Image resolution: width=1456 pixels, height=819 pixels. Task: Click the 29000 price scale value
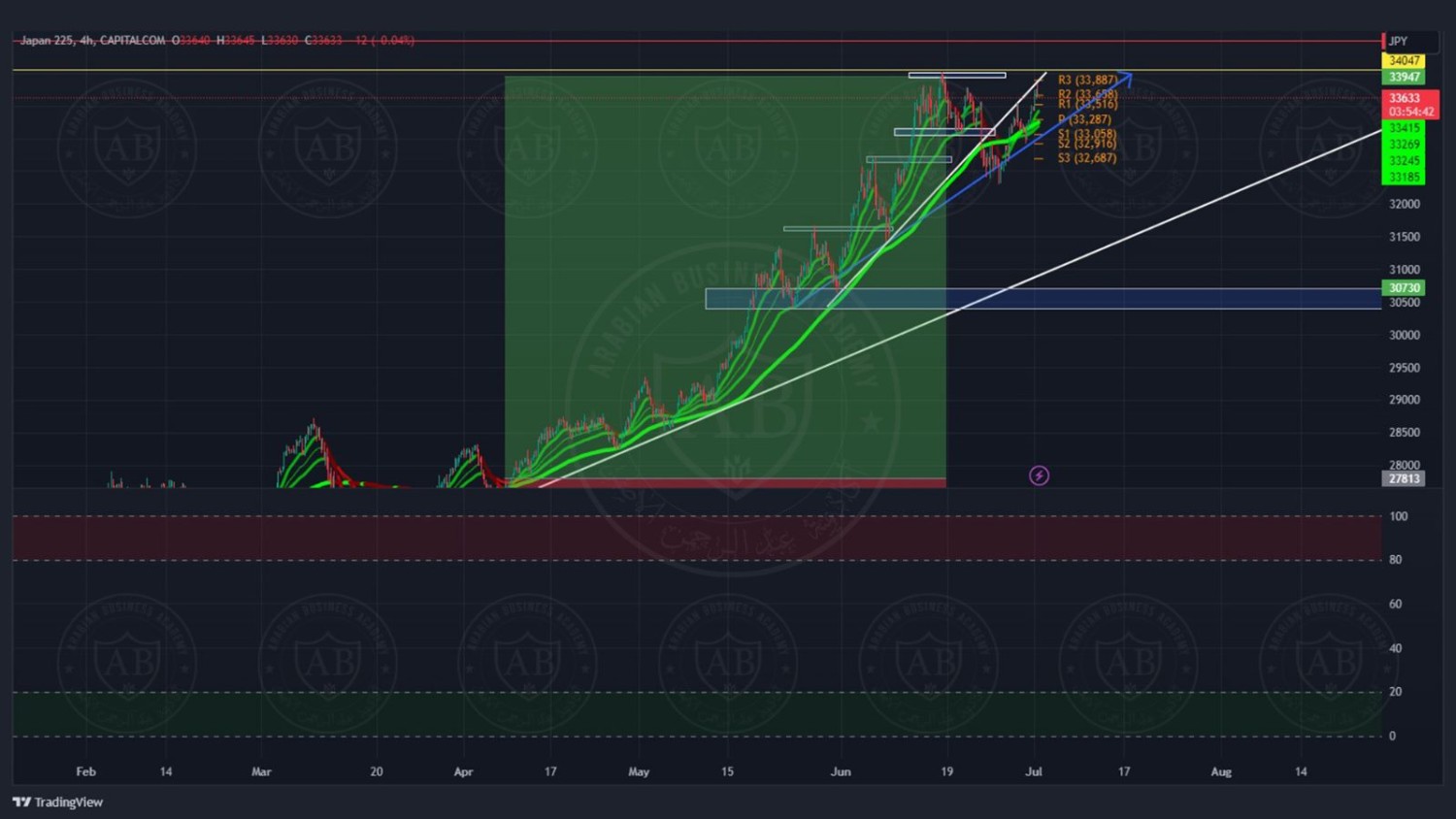click(x=1405, y=400)
